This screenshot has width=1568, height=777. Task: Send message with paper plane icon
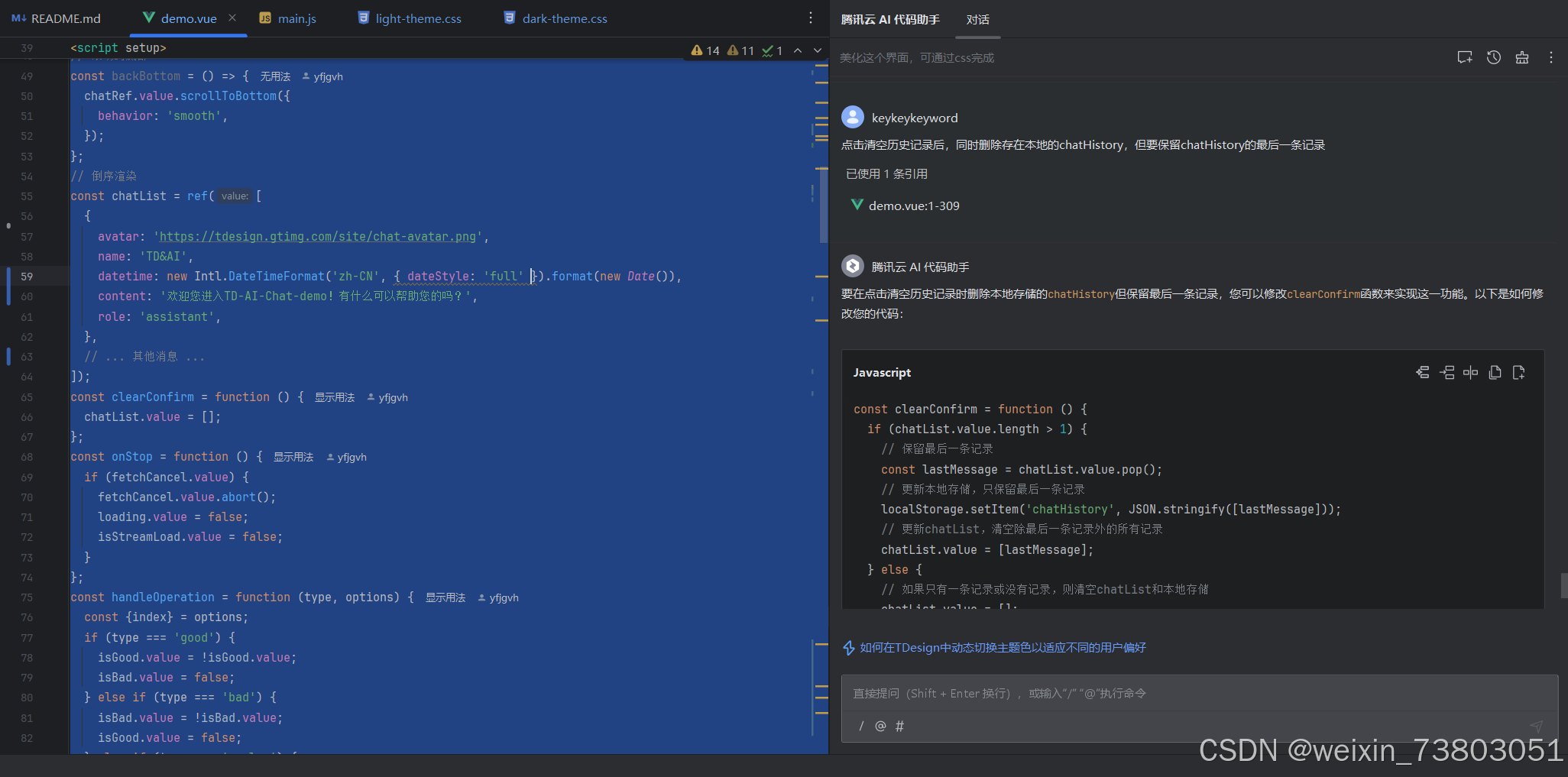[1536, 726]
